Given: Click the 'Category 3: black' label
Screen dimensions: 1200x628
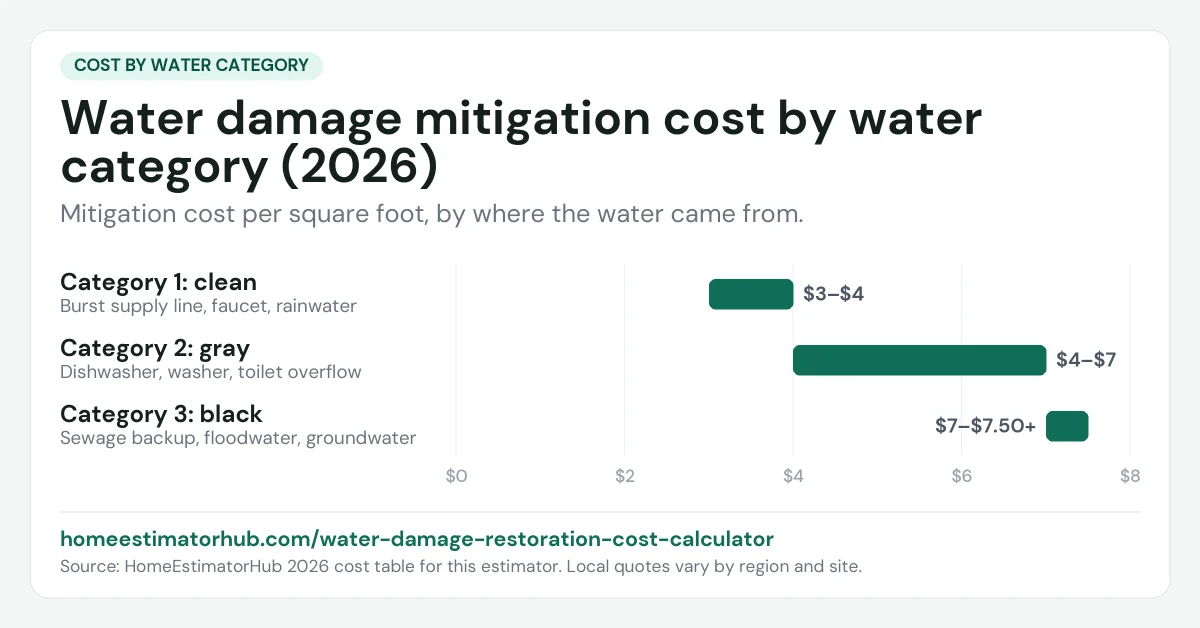Looking at the screenshot, I should [161, 414].
